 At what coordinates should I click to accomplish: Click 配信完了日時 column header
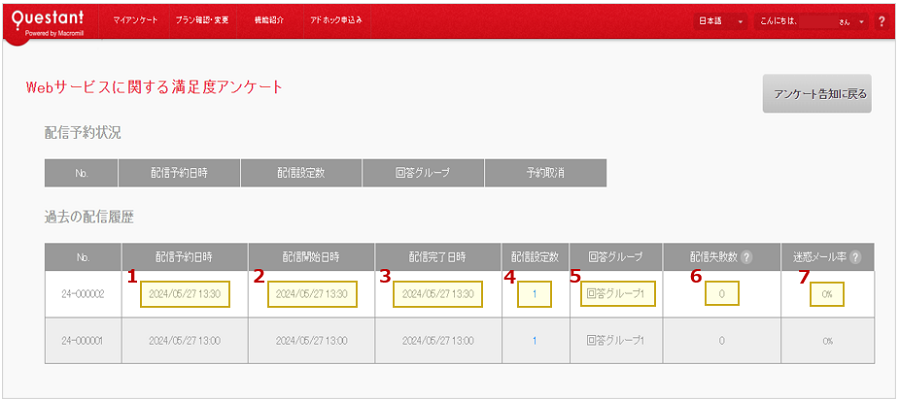438,257
